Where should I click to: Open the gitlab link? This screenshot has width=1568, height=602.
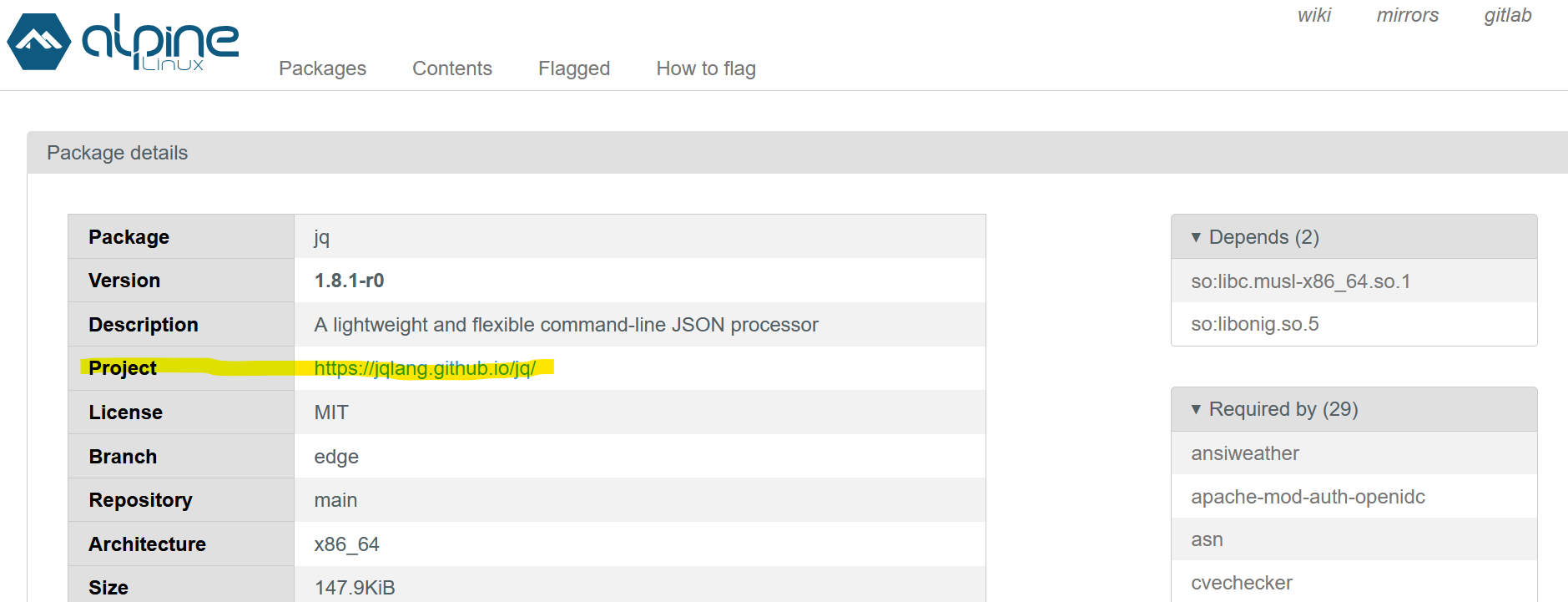(x=1507, y=15)
